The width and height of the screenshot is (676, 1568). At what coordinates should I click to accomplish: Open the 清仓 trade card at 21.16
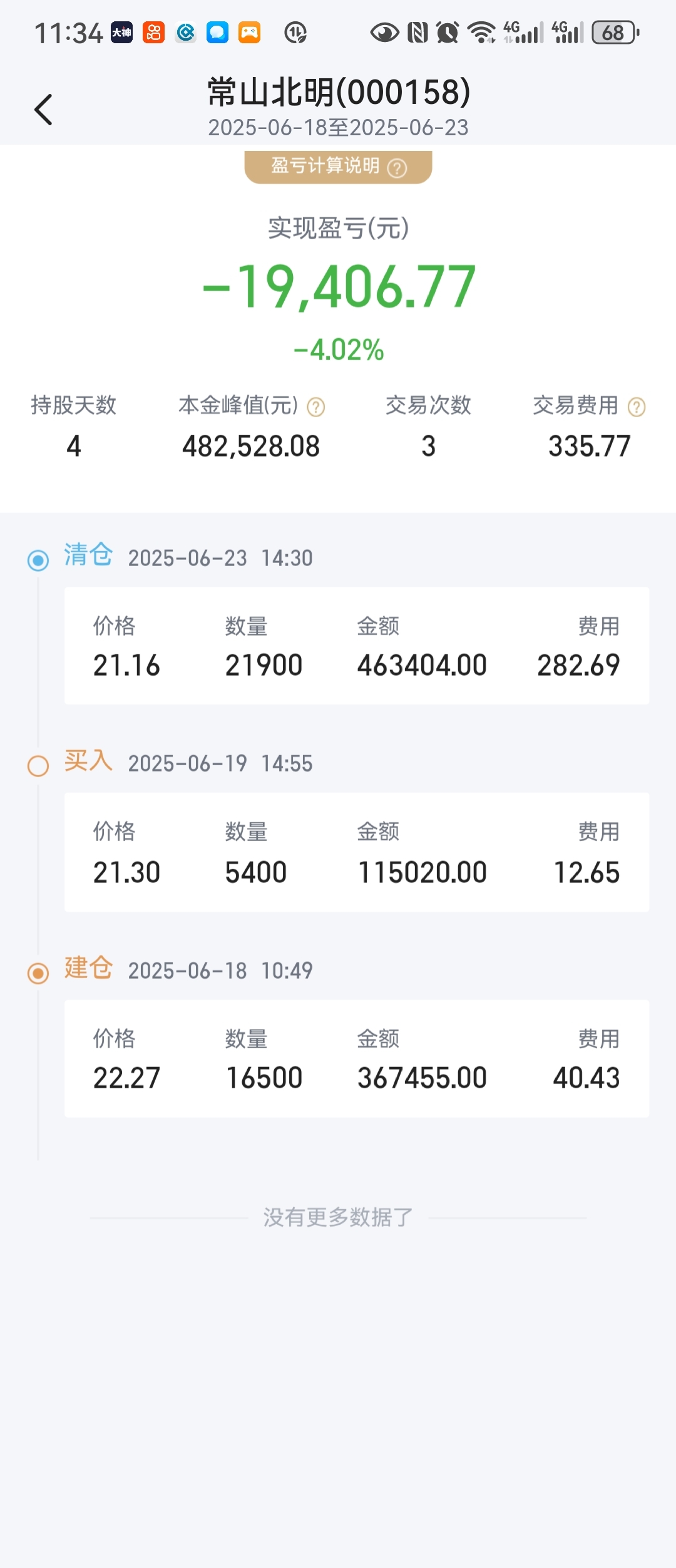point(357,646)
